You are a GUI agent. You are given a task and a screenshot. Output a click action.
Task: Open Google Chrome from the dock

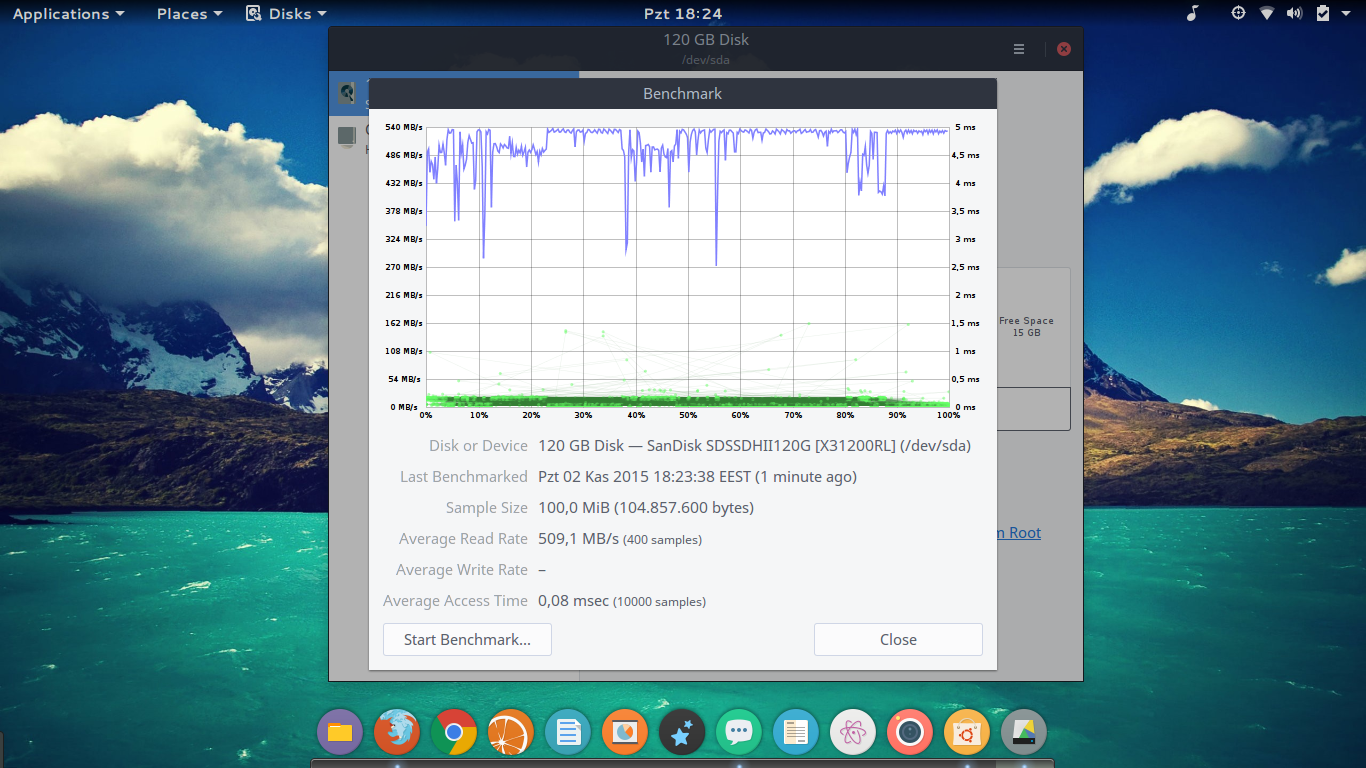pos(454,733)
